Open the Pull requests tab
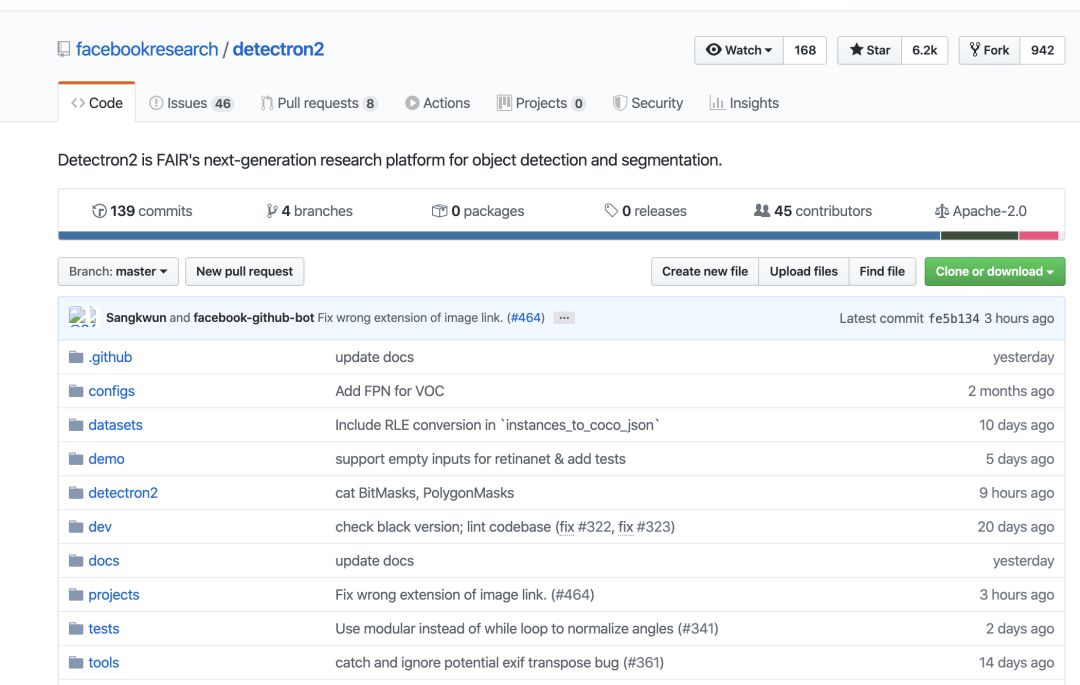 [x=320, y=103]
